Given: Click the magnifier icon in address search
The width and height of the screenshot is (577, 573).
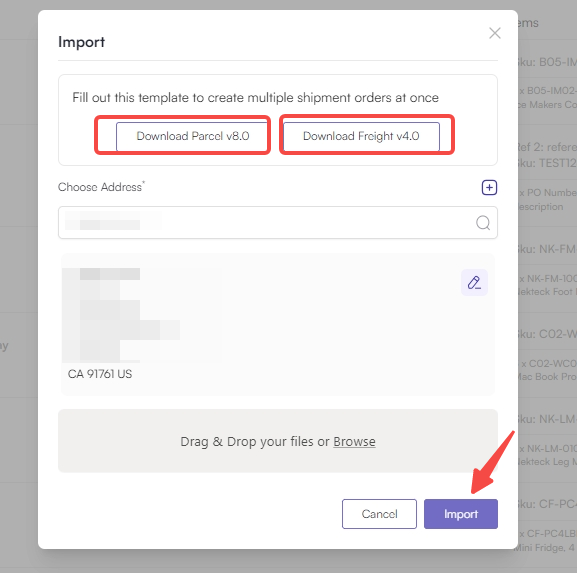Looking at the screenshot, I should 483,223.
